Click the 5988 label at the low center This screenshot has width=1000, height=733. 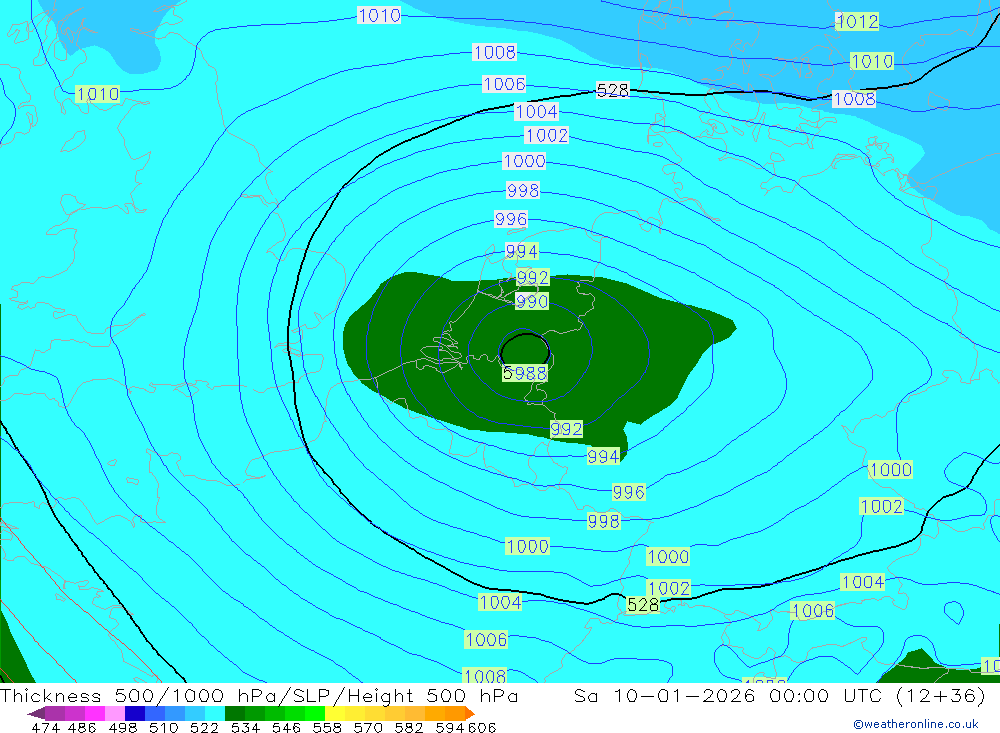coord(525,373)
